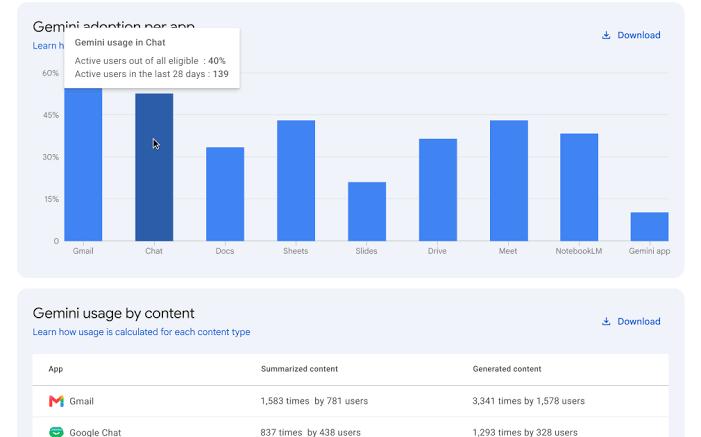Viewport: 701px width, 437px height.
Task: Select the Slides bar in adoption chart
Action: 367,212
